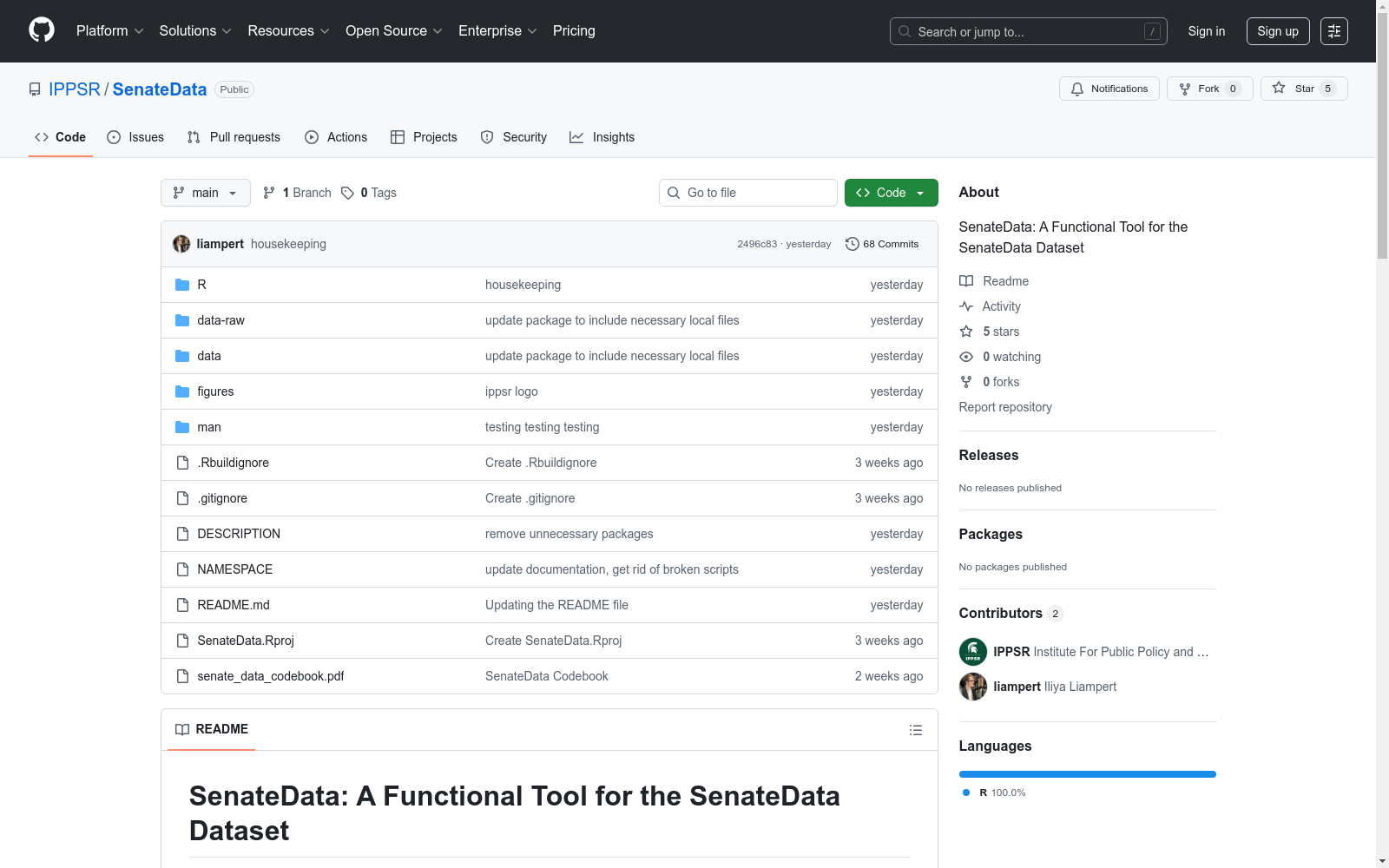This screenshot has height=868, width=1389.
Task: Click the IPPSR contributor avatar
Action: pos(973,652)
